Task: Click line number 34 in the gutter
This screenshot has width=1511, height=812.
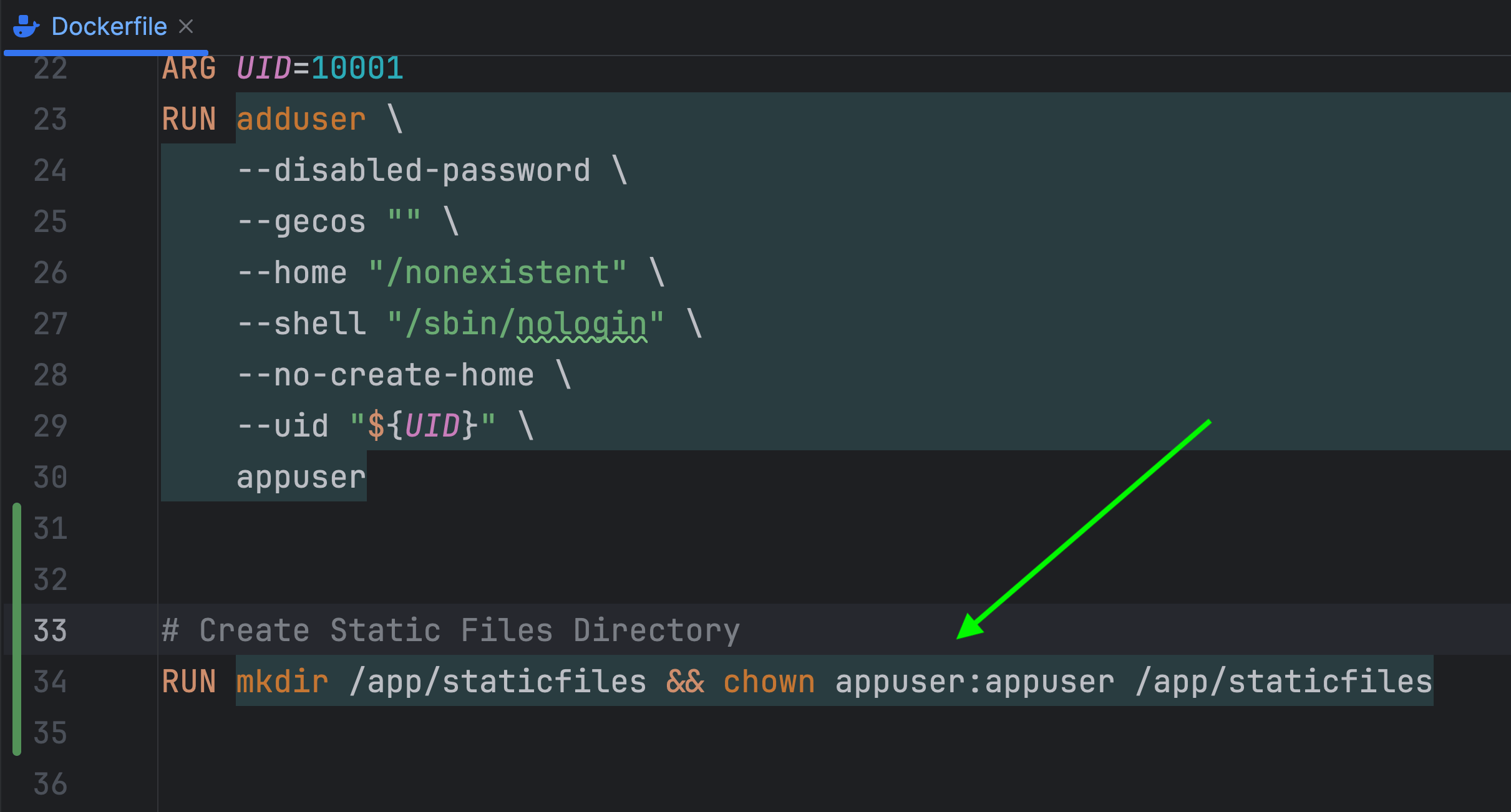Action: [x=51, y=682]
